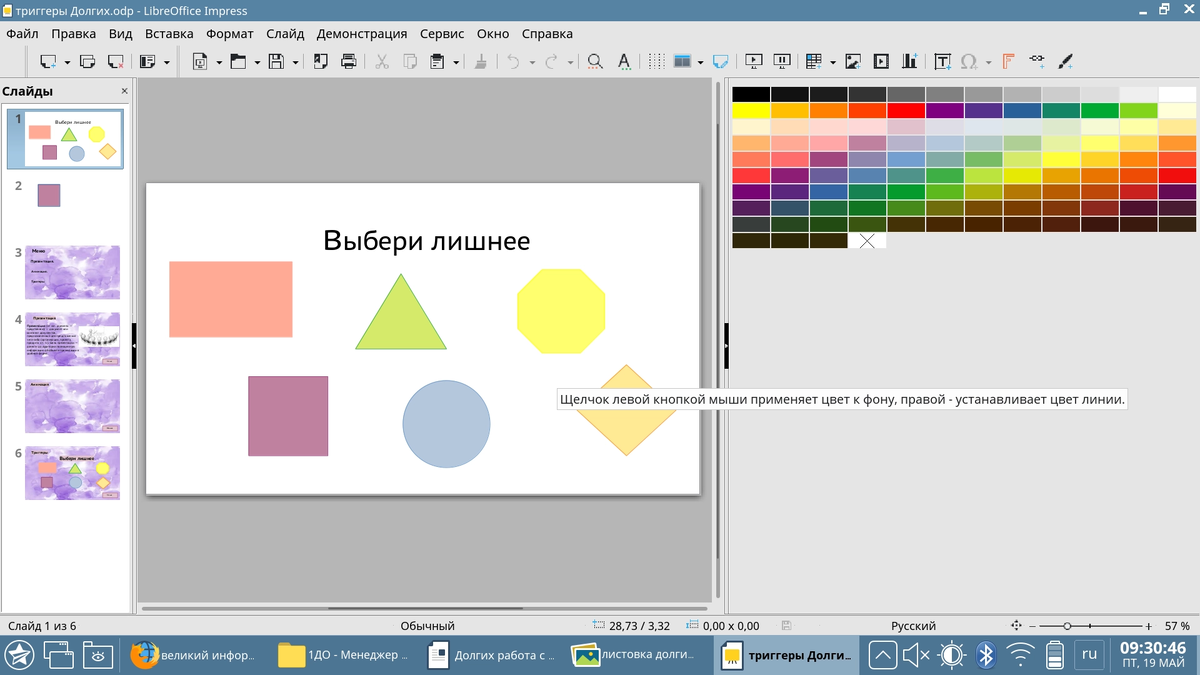Click the Find and Replace magnifier icon
This screenshot has height=675, width=1200.
click(595, 61)
